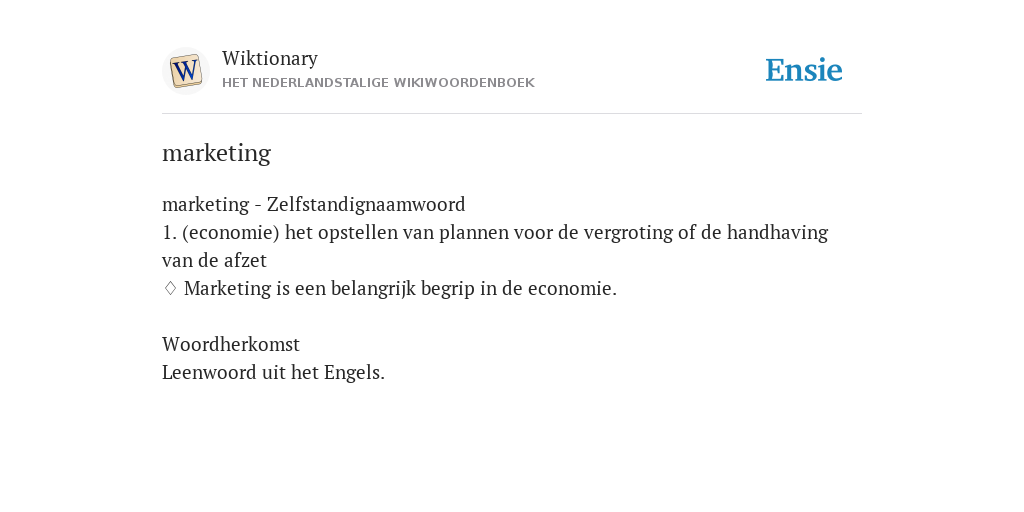Open the Ensie logo link
The height and width of the screenshot is (512, 1024).
[x=804, y=70]
